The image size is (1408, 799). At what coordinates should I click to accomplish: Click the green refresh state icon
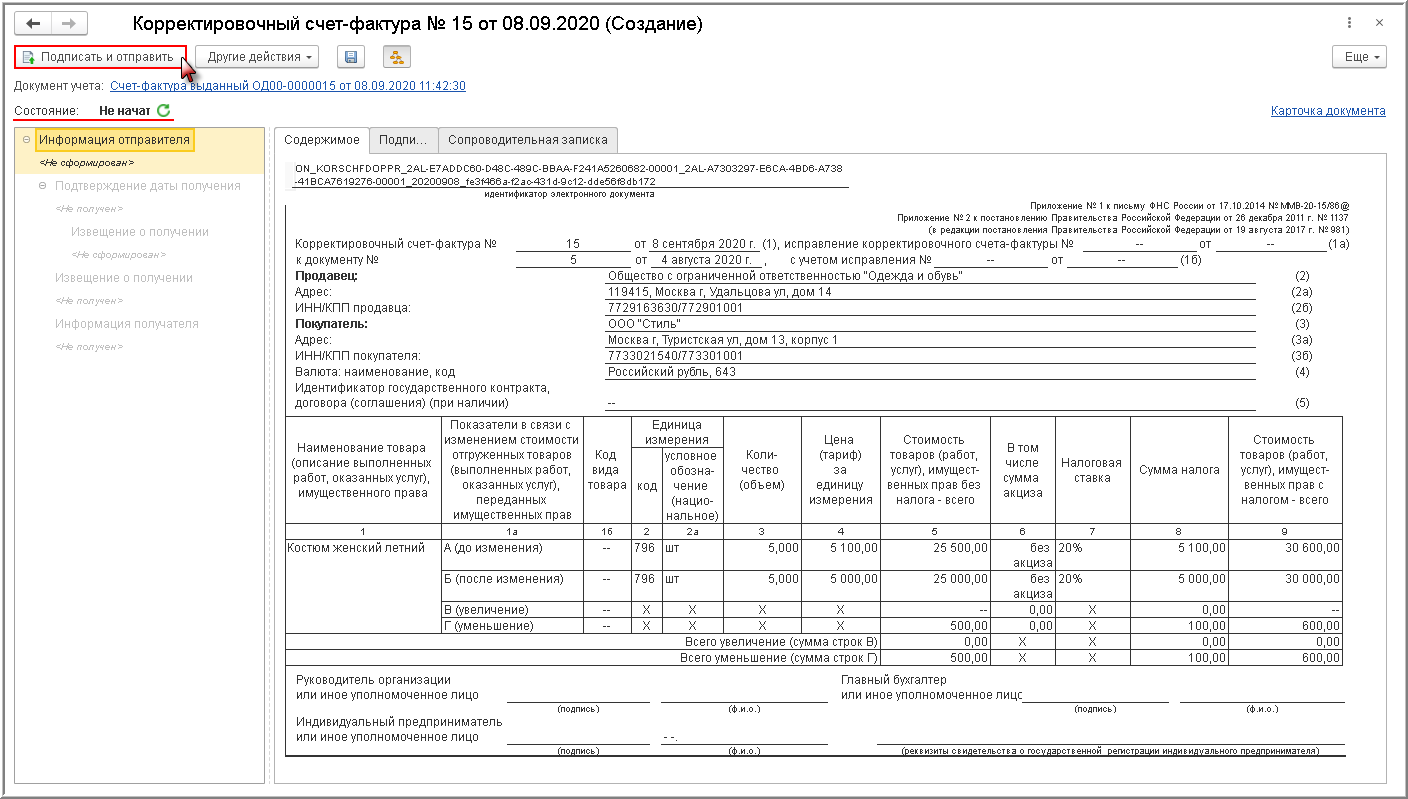[164, 111]
